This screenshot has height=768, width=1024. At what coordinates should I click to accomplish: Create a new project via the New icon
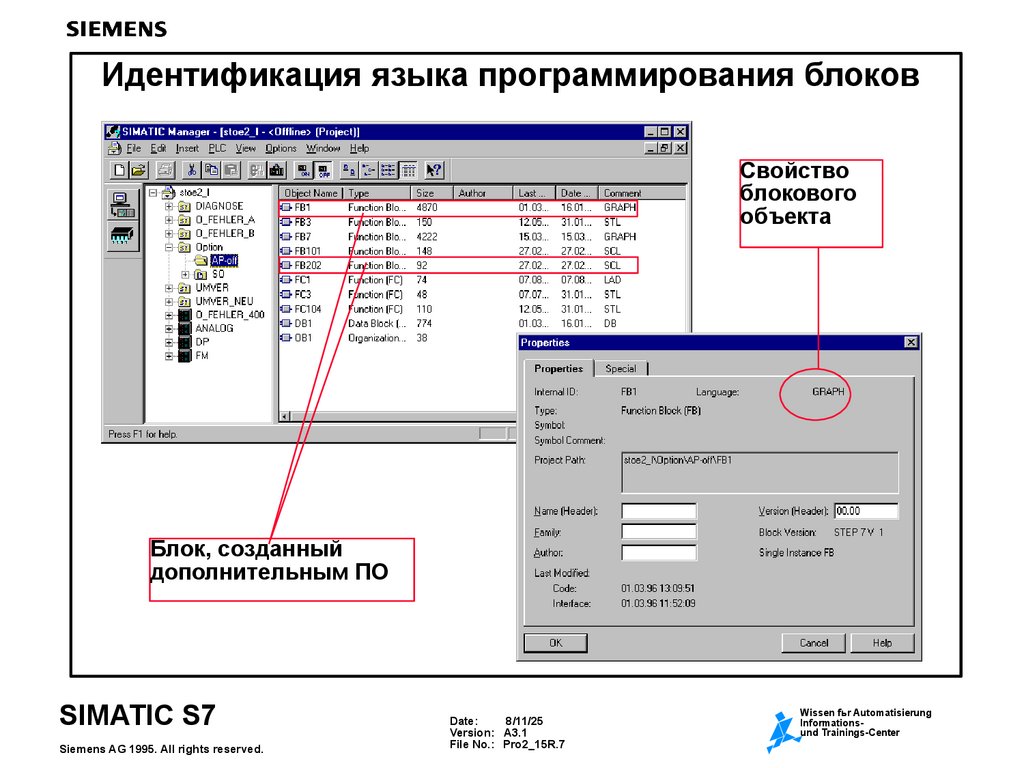(119, 170)
